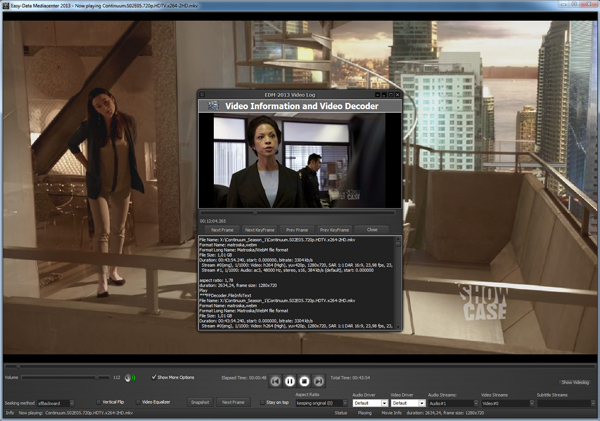Enable the Vertical Flip checkbox

tap(98, 402)
